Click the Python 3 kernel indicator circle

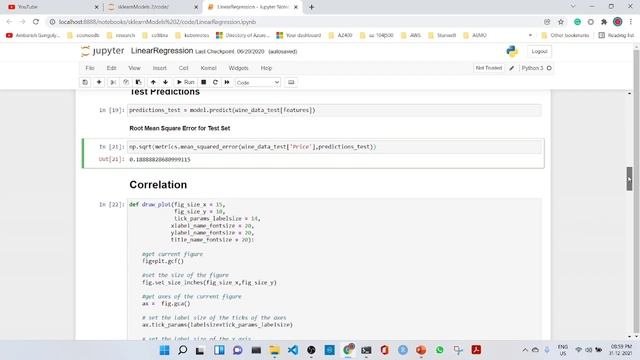pos(549,68)
